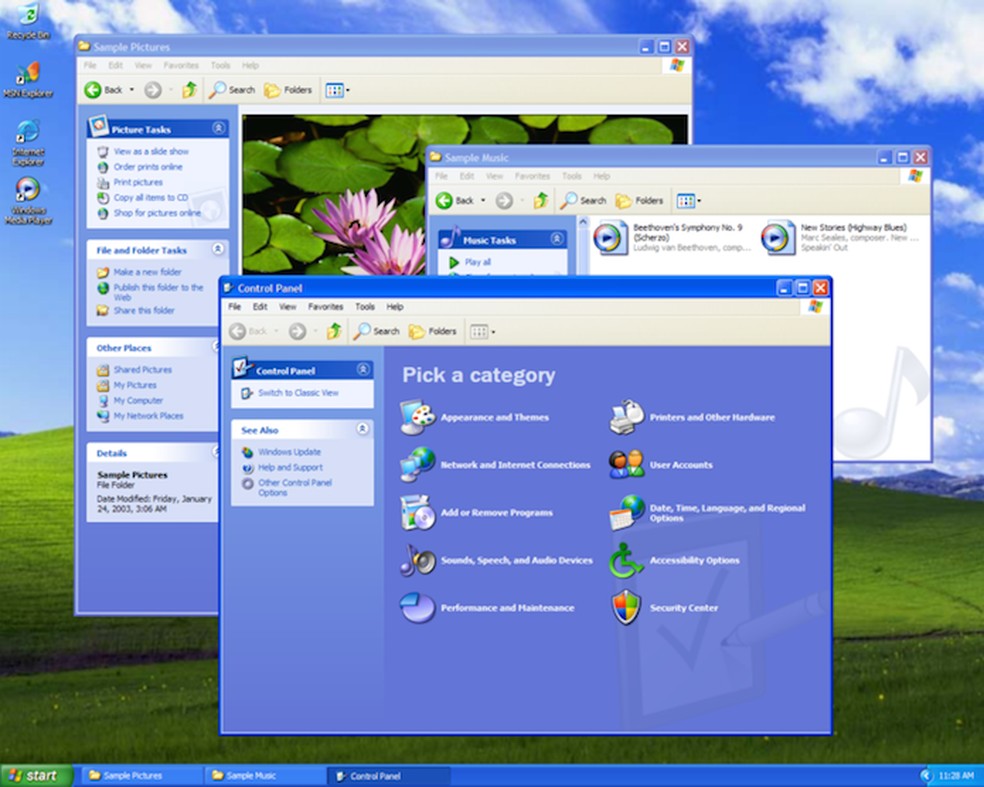Click the Folders button in Sample Music toolbar
Viewport: 984px width, 787px height.
pos(638,200)
